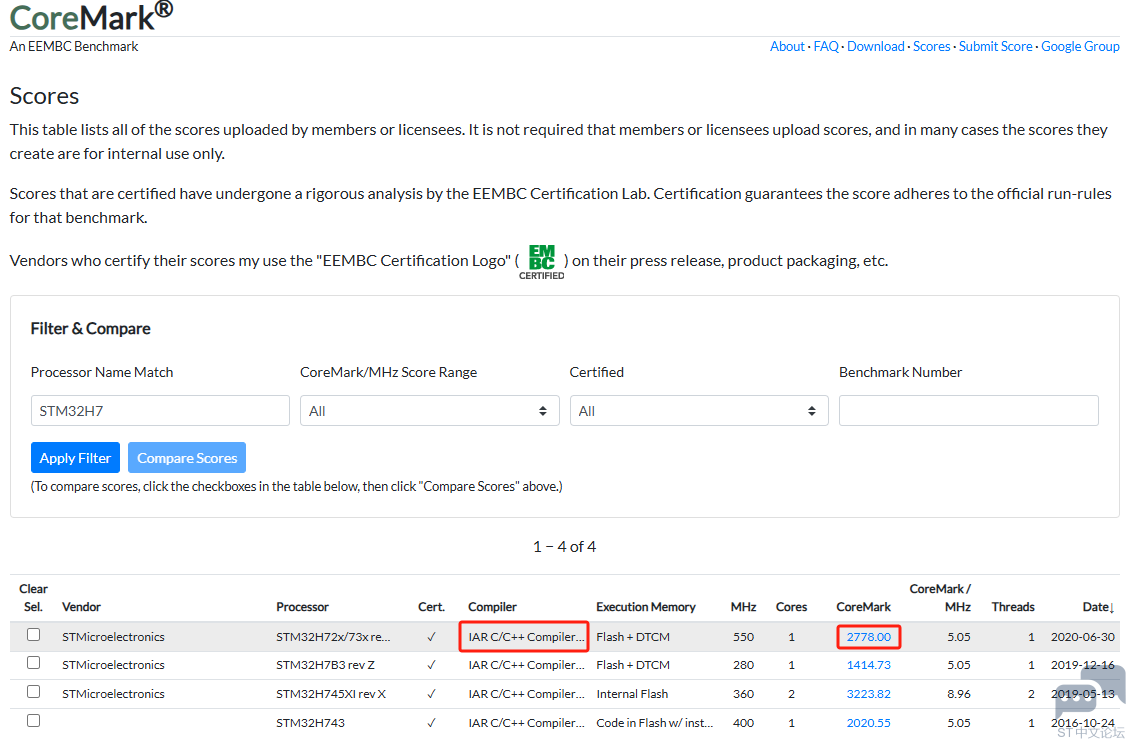1134x748 pixels.
Task: Sort table by Processor column
Action: 302,606
